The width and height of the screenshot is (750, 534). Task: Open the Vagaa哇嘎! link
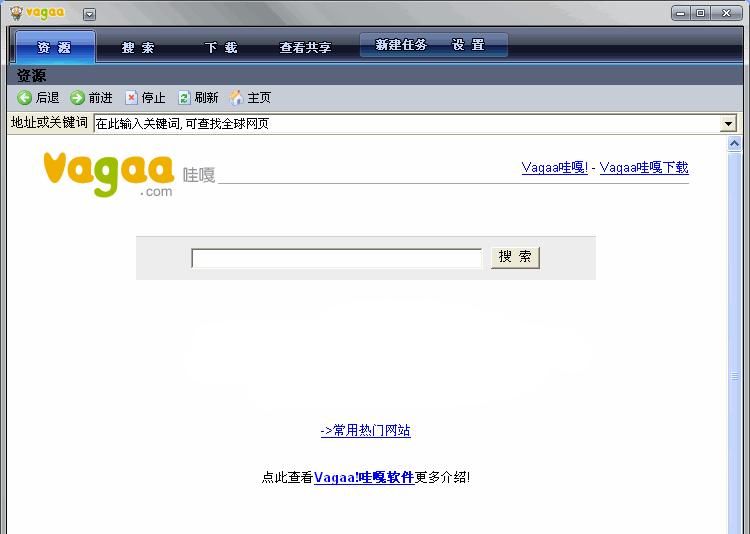554,167
